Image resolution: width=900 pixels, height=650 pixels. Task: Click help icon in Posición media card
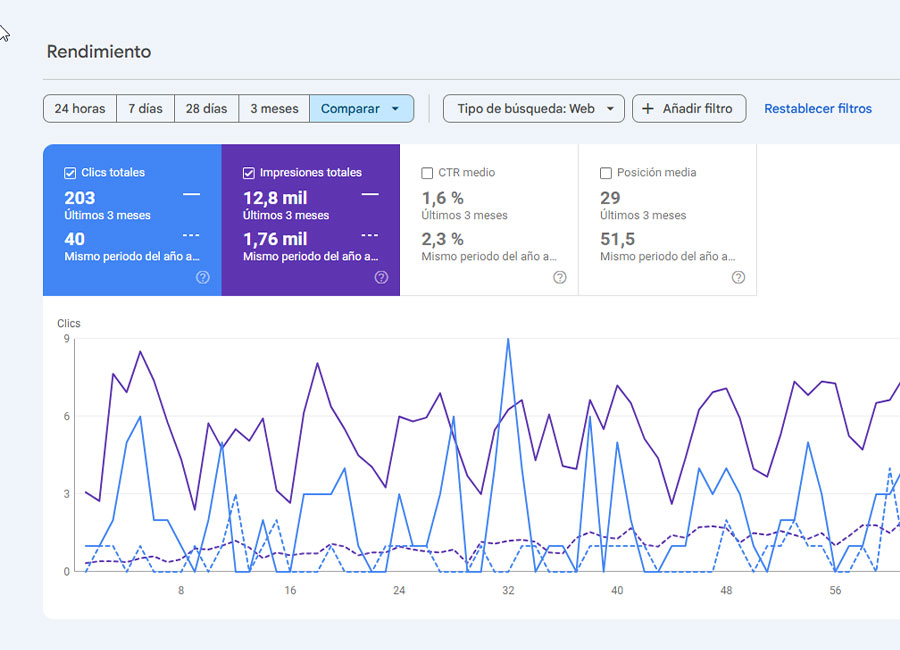pyautogui.click(x=738, y=277)
